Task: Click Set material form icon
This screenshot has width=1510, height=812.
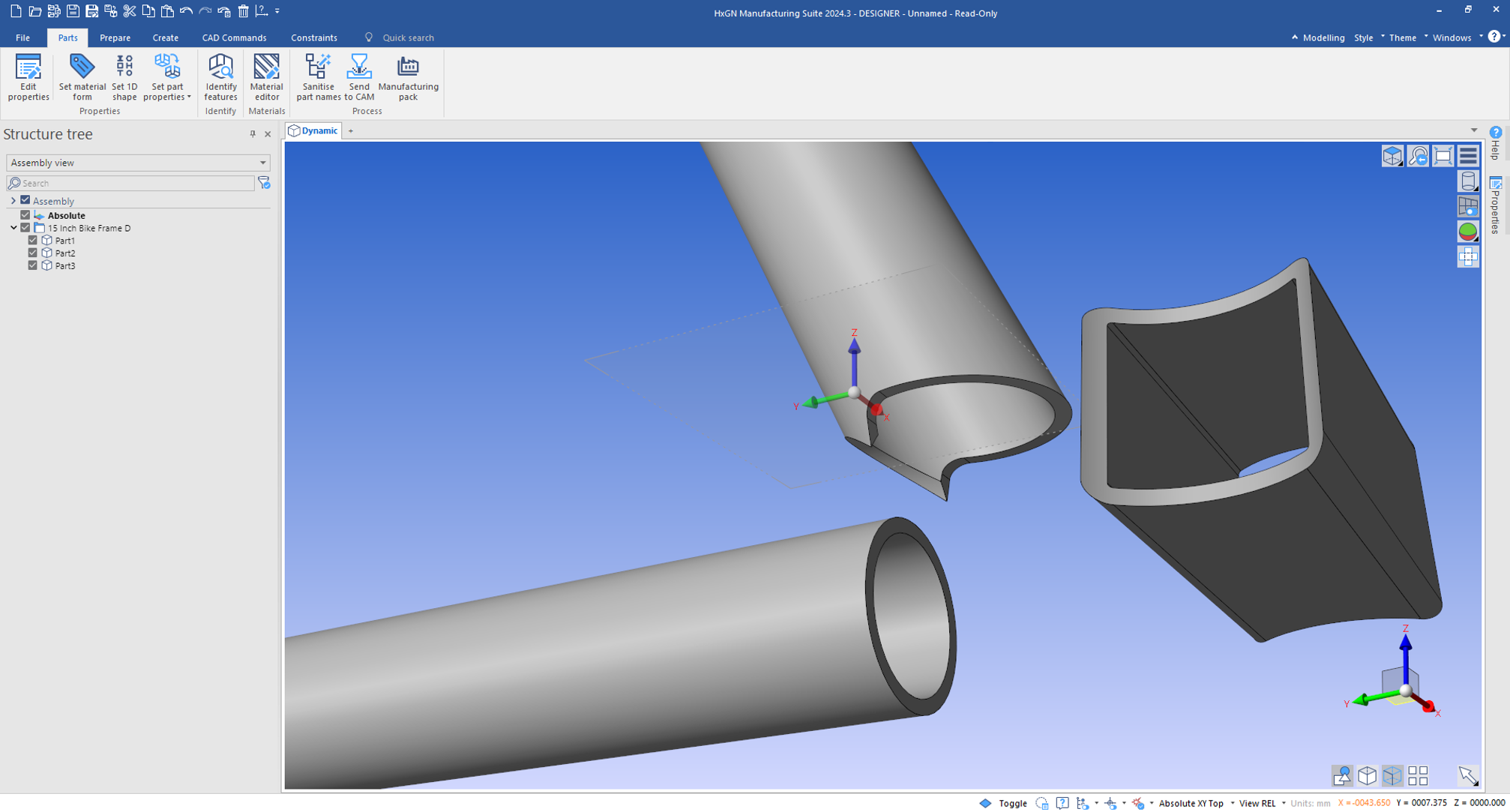Action: (82, 76)
